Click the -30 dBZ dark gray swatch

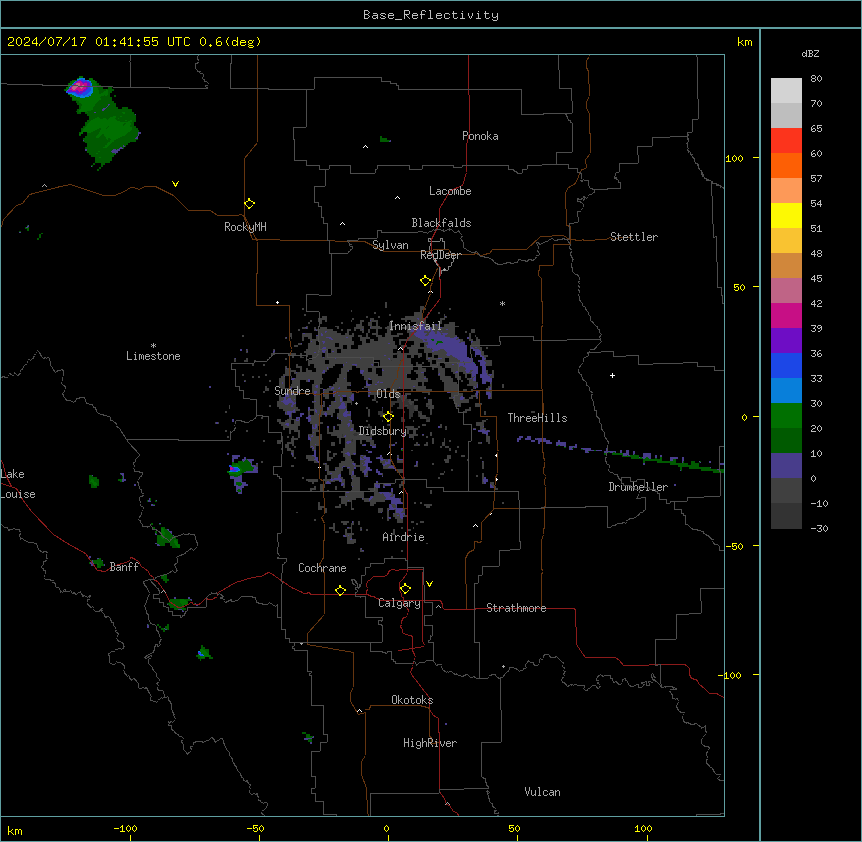786,516
